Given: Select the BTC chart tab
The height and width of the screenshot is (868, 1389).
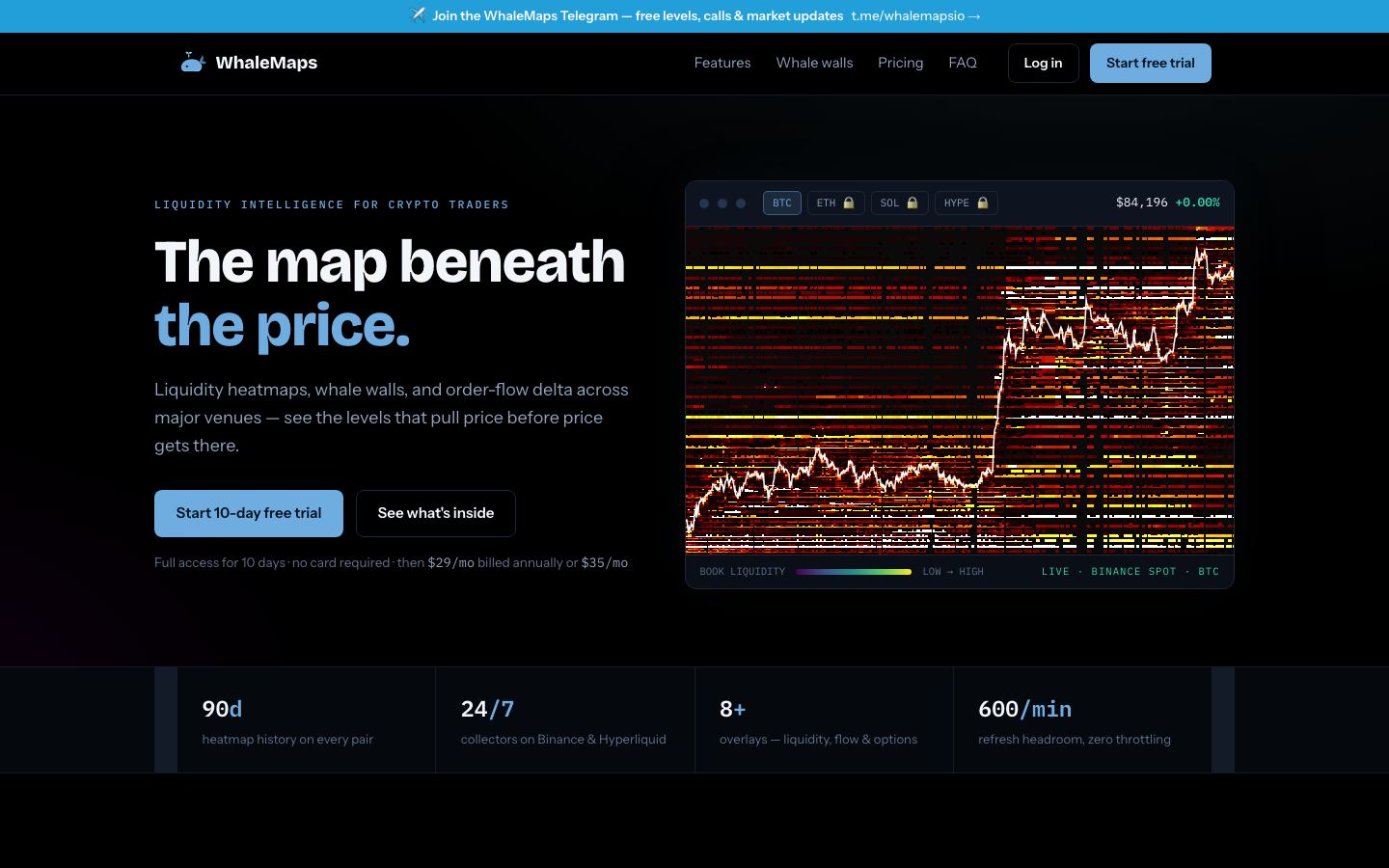Looking at the screenshot, I should pos(782,203).
